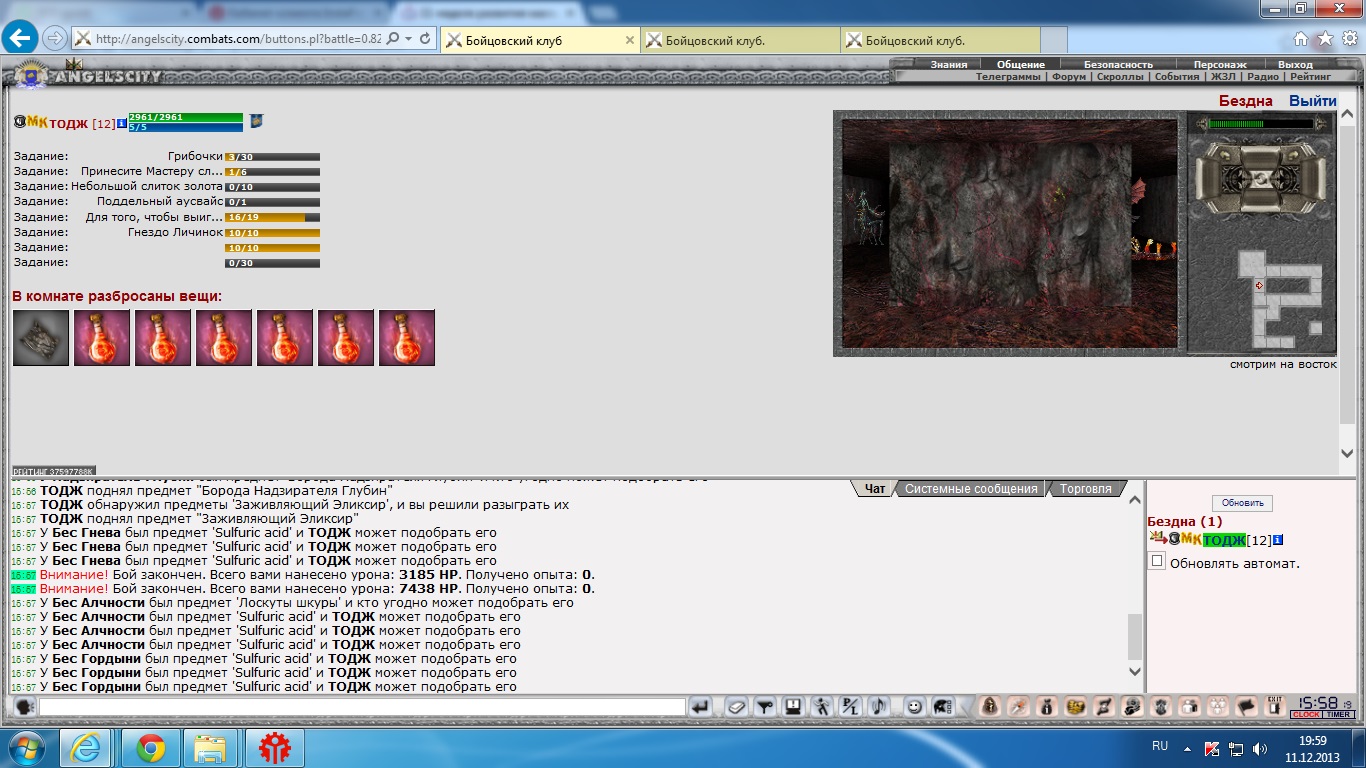Enable the Обновлять автомат. checkbox

1157,562
